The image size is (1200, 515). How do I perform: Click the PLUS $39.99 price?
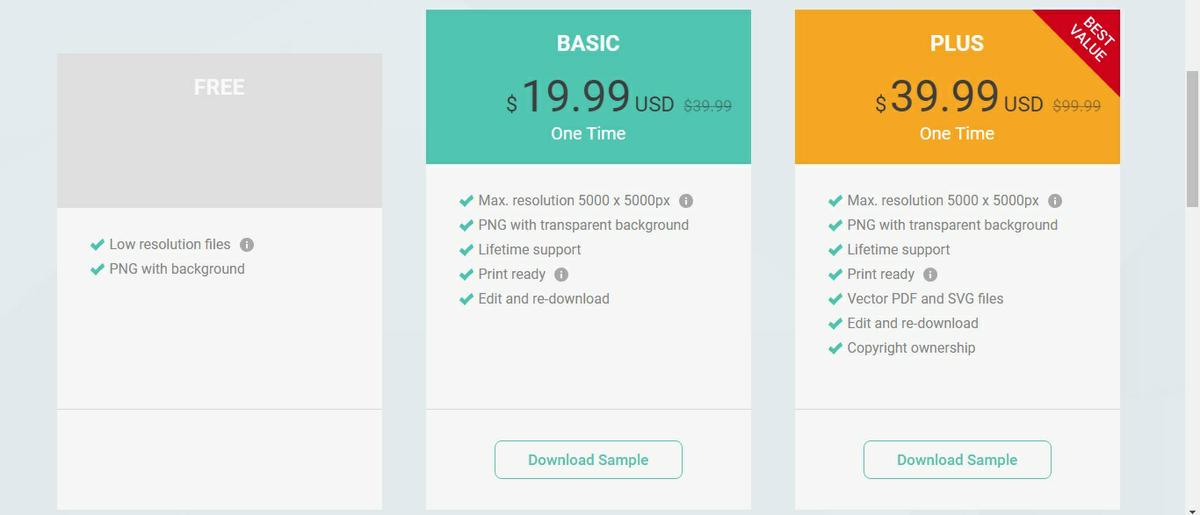[x=944, y=97]
